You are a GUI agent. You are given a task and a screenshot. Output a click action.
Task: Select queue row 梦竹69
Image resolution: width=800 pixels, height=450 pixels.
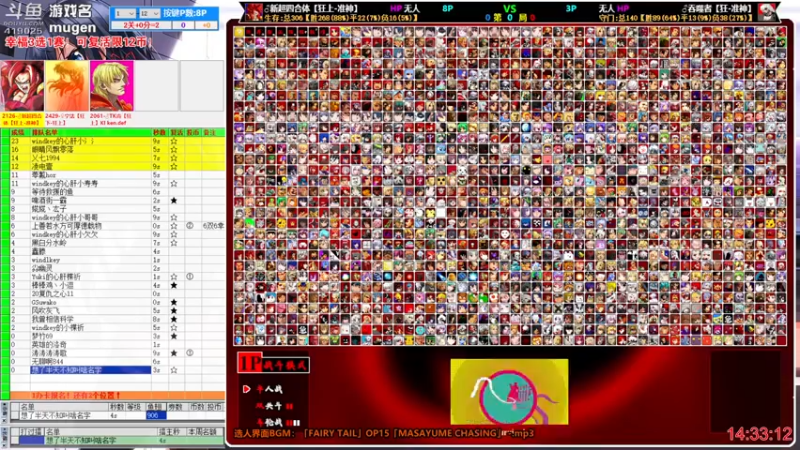[117, 336]
